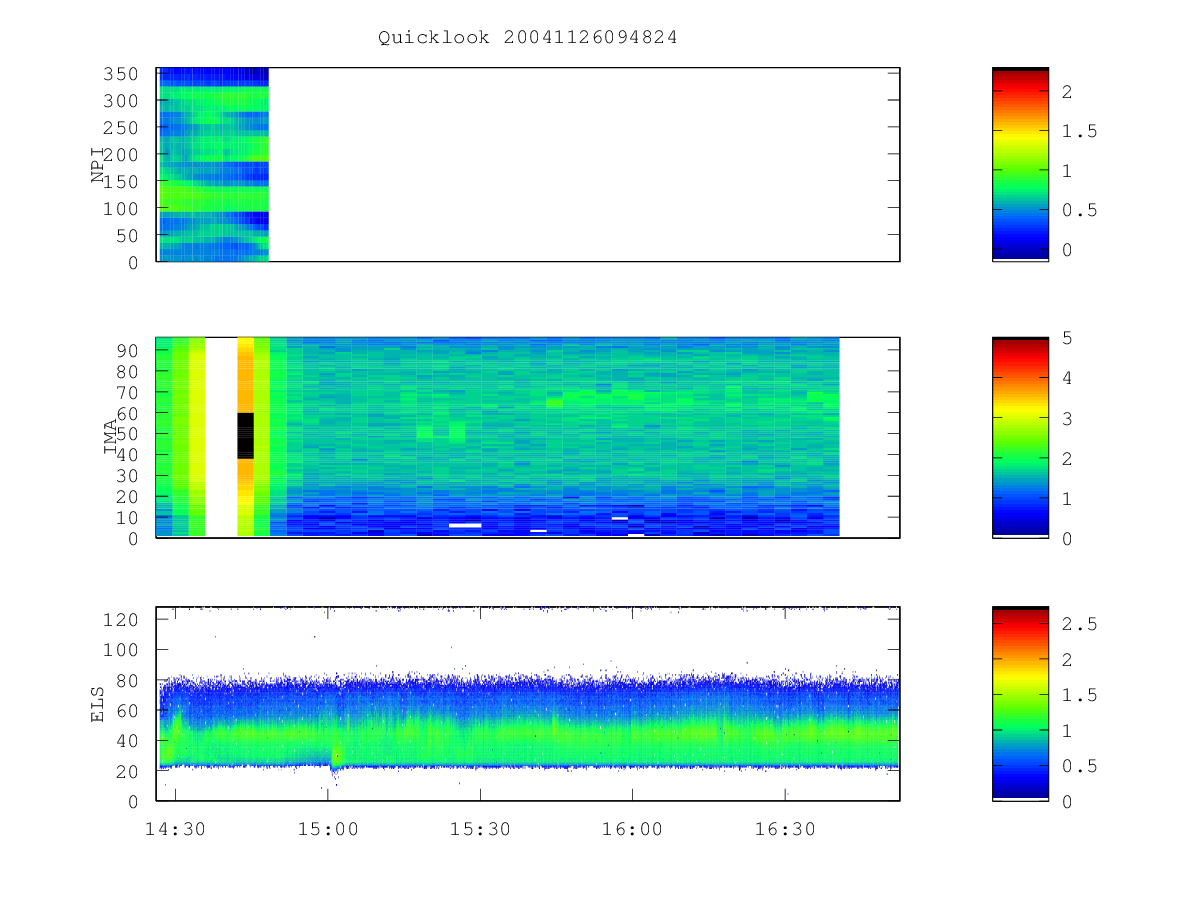Click the 16:30 time axis tick label
Viewport: 1200px width, 900px height.
coord(785,829)
